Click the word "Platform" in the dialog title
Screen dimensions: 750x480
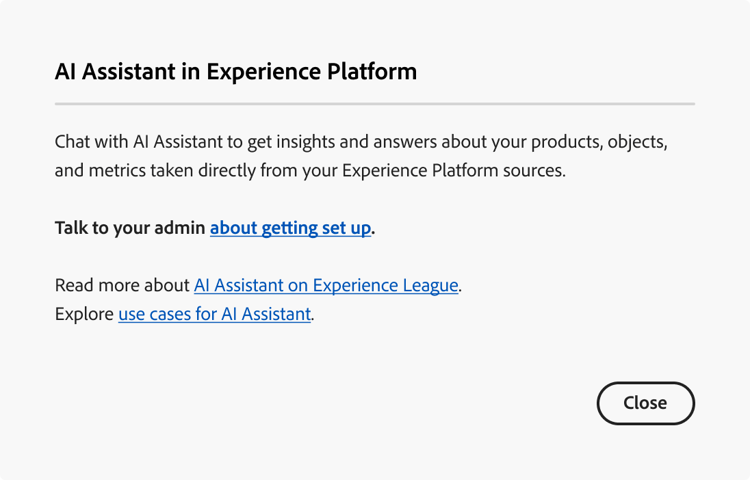(373, 72)
